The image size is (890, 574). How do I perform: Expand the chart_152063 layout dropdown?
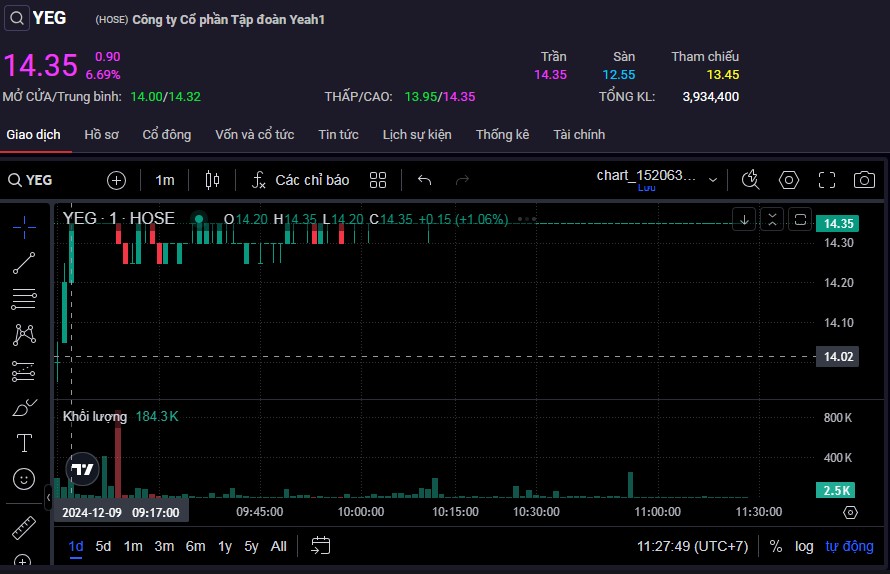713,180
